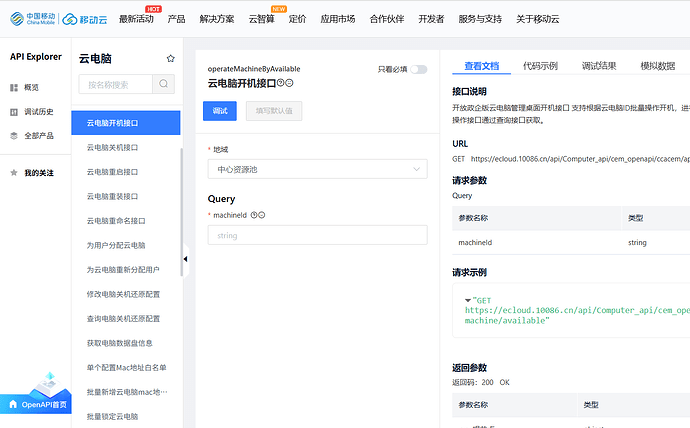The image size is (690, 428).
Task: Click the 全部产品 stack icon
Action: pyautogui.click(x=14, y=136)
